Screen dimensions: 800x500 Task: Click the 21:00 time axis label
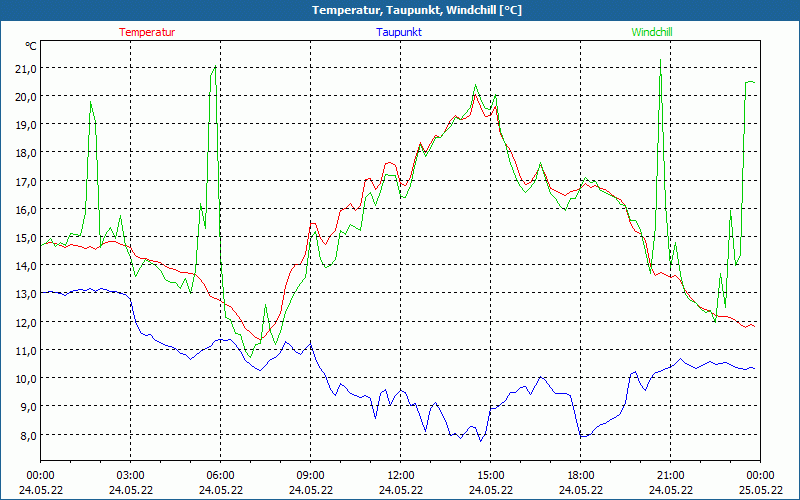670,474
